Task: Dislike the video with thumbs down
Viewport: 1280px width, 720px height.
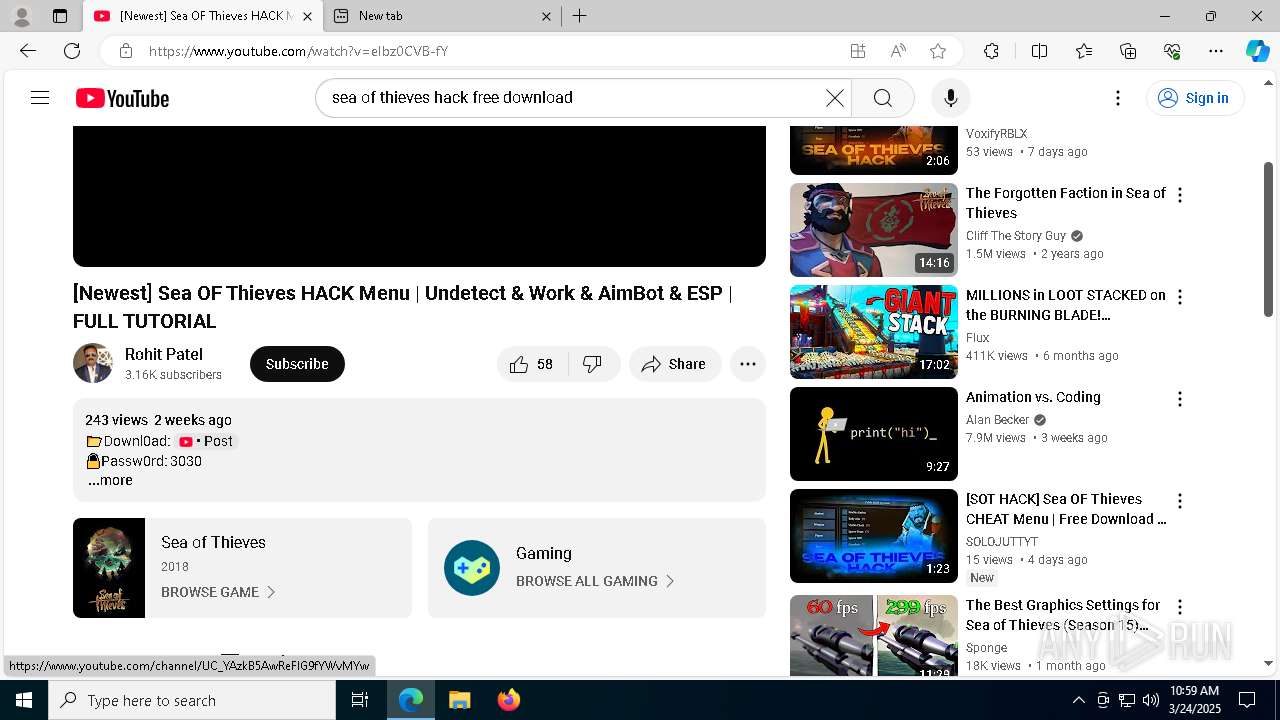Action: pos(593,364)
